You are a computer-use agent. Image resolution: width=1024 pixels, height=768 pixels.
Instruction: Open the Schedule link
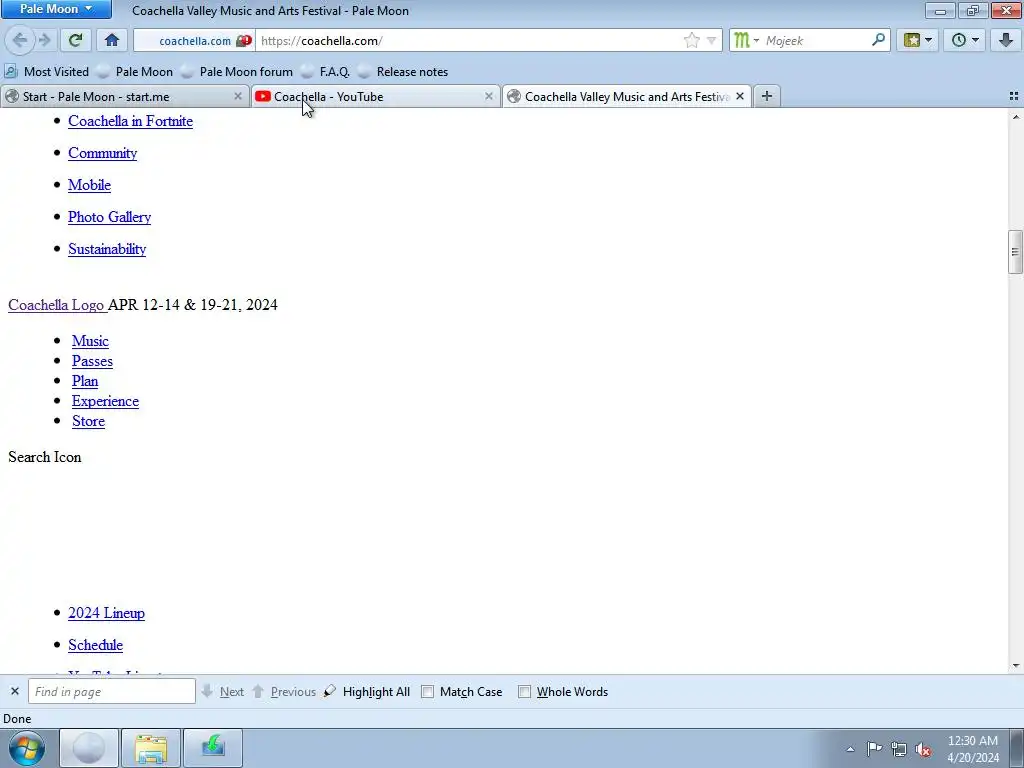click(x=95, y=645)
